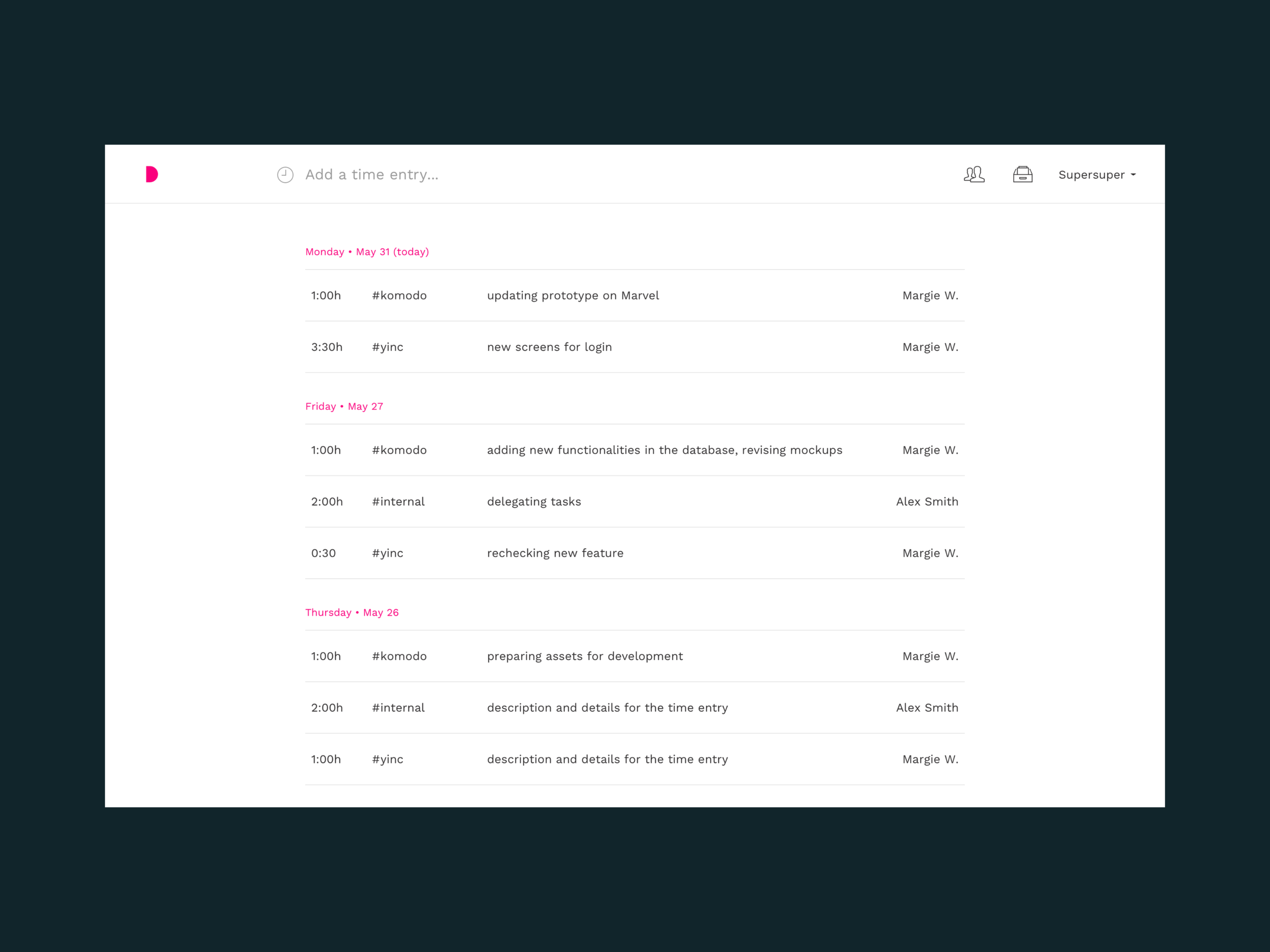The image size is (1270, 952).
Task: Open the updating prototype on Marvel entry
Action: click(x=573, y=296)
